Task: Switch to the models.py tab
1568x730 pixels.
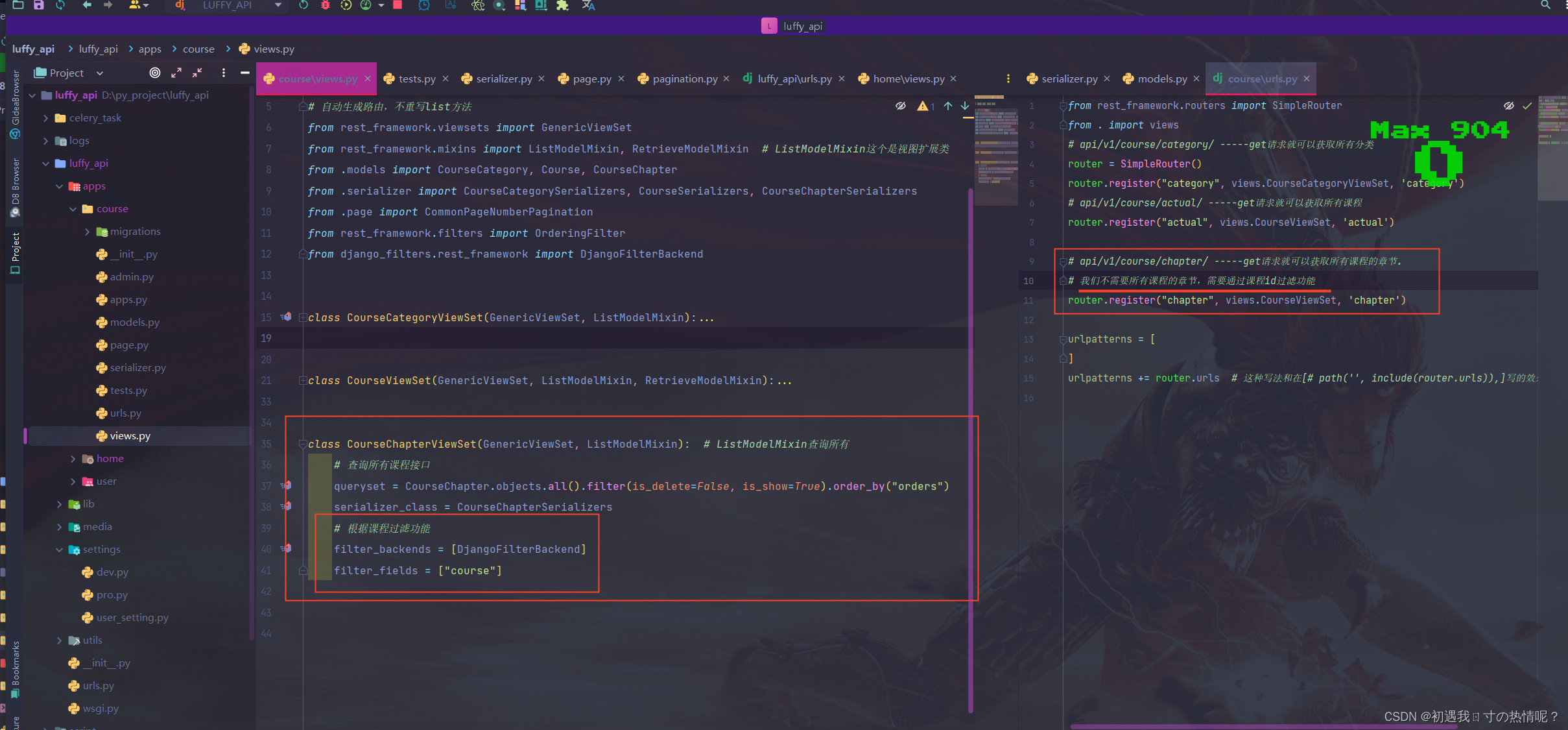Action: 1161,79
